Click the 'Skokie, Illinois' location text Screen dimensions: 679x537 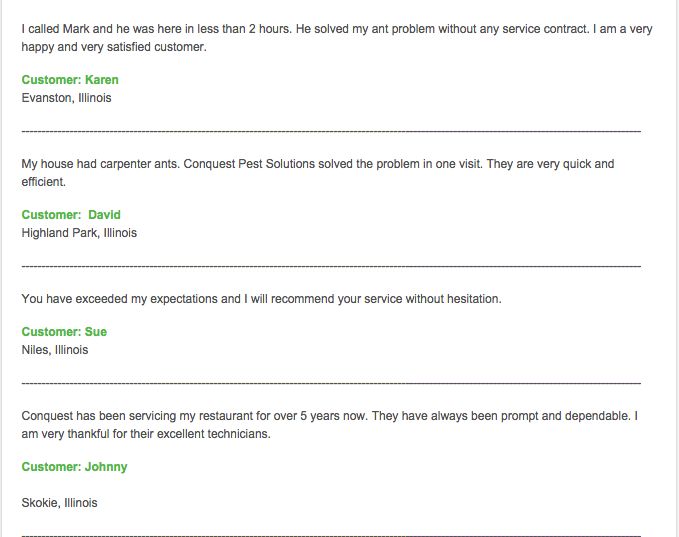[59, 503]
